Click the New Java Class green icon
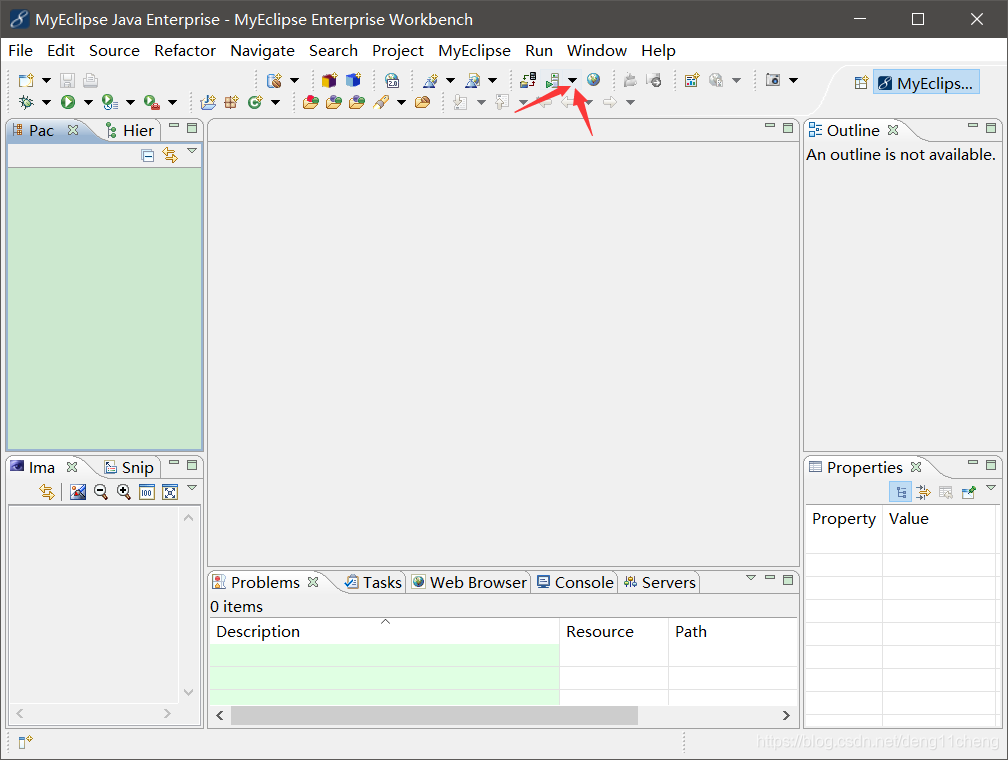Screen dimensions: 1008x760 (x=255, y=102)
